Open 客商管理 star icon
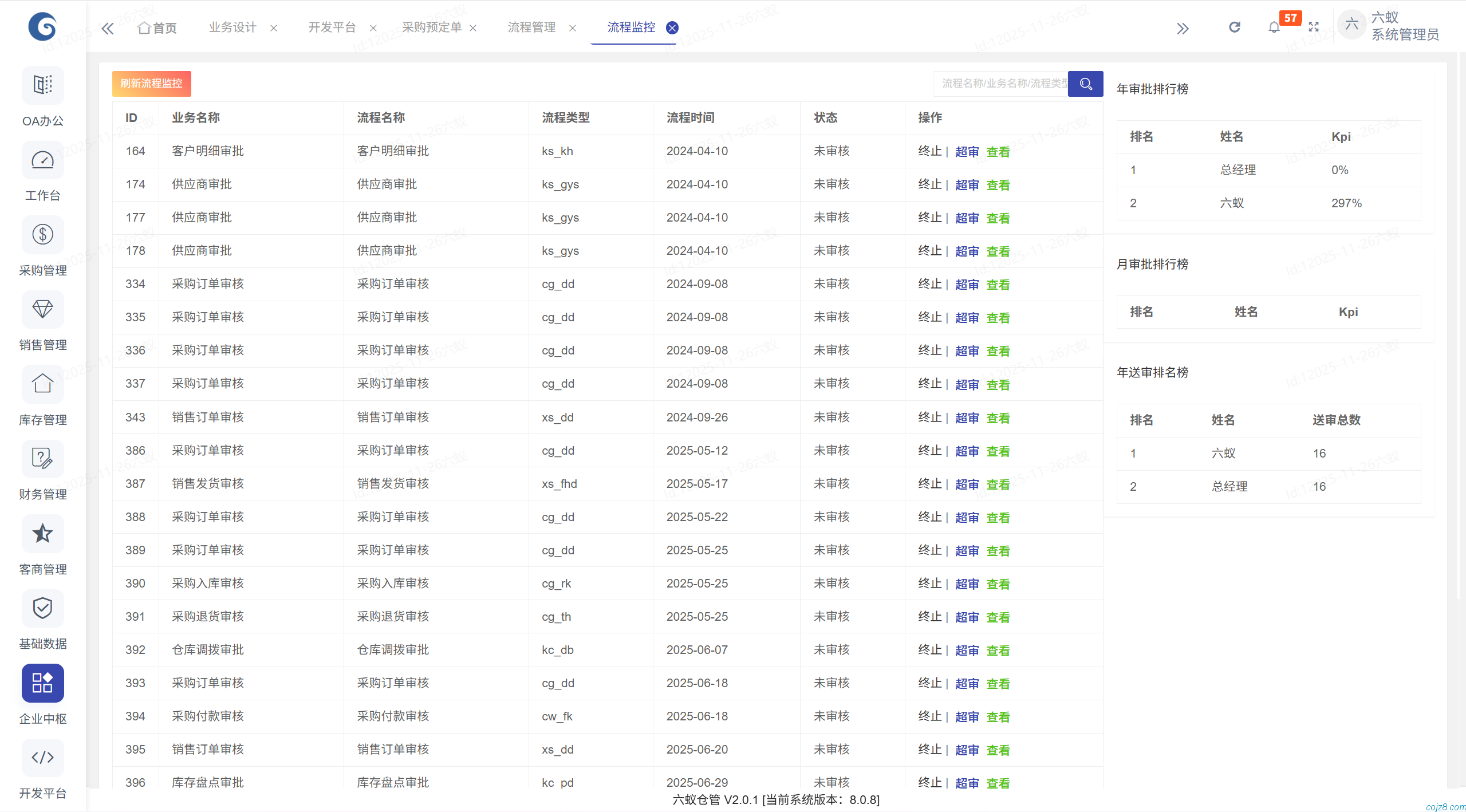Viewport: 1466px width, 812px height. 42,533
